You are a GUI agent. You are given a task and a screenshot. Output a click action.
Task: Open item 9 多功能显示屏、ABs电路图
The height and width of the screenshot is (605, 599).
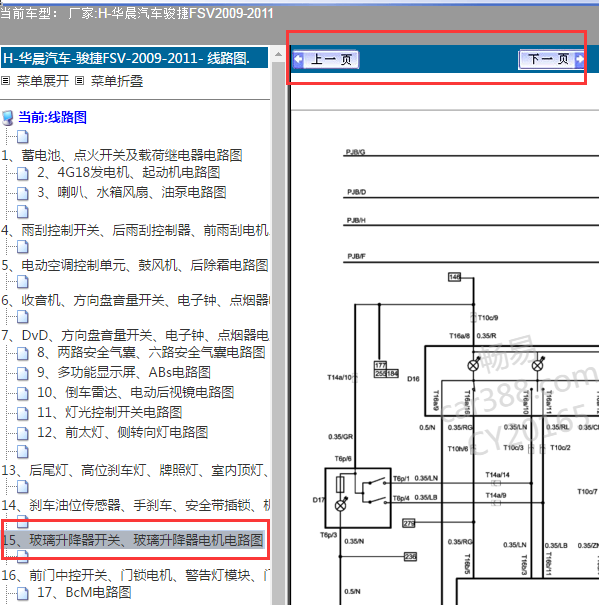pos(124,372)
